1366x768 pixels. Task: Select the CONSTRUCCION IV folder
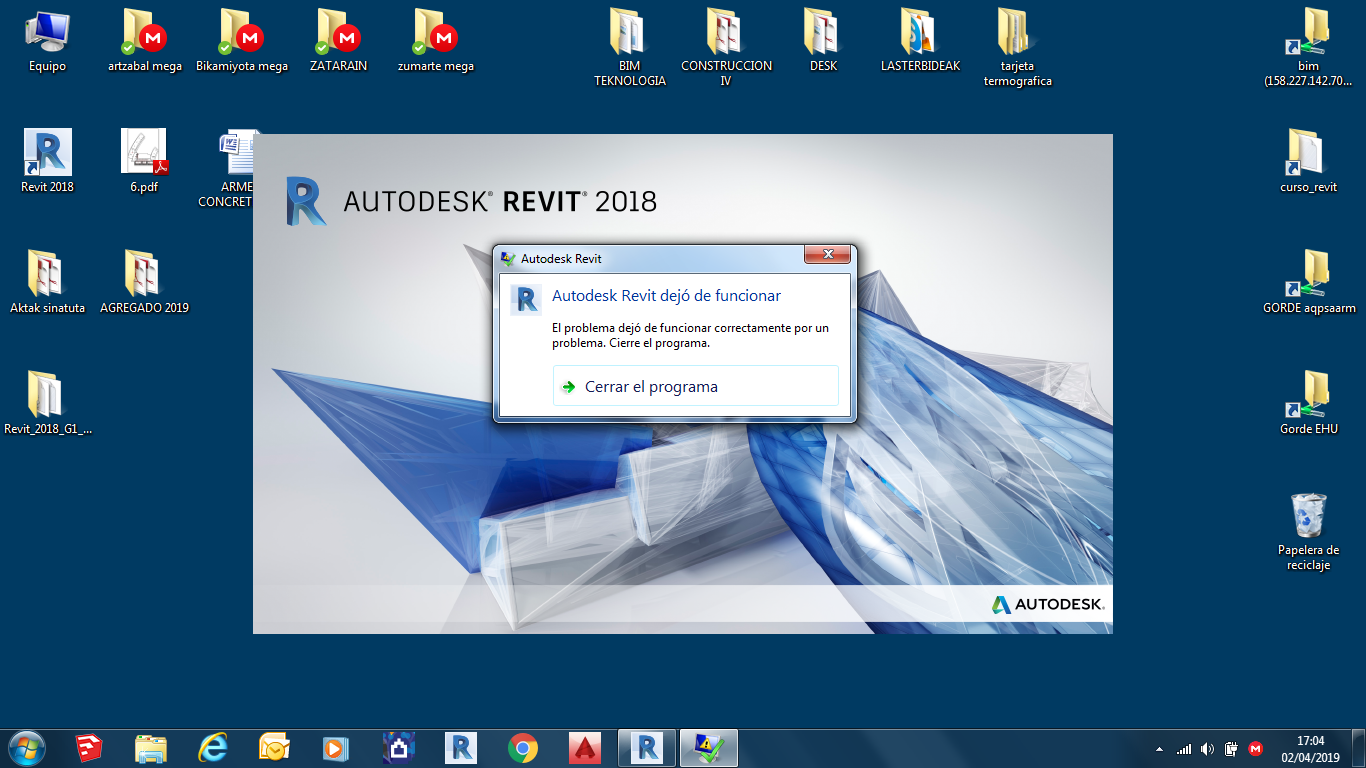[x=727, y=48]
